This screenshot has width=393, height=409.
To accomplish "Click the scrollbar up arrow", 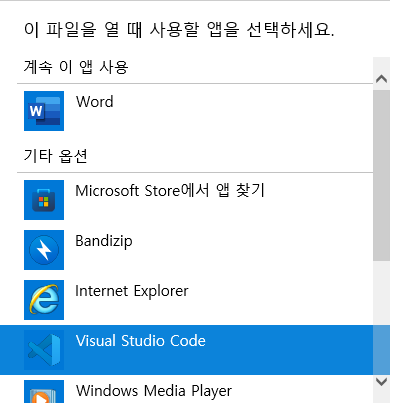I will [381, 79].
